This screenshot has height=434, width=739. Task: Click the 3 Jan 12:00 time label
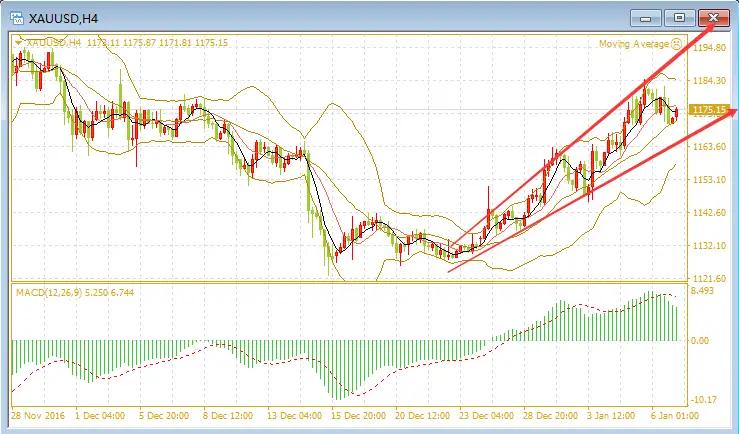tap(612, 416)
